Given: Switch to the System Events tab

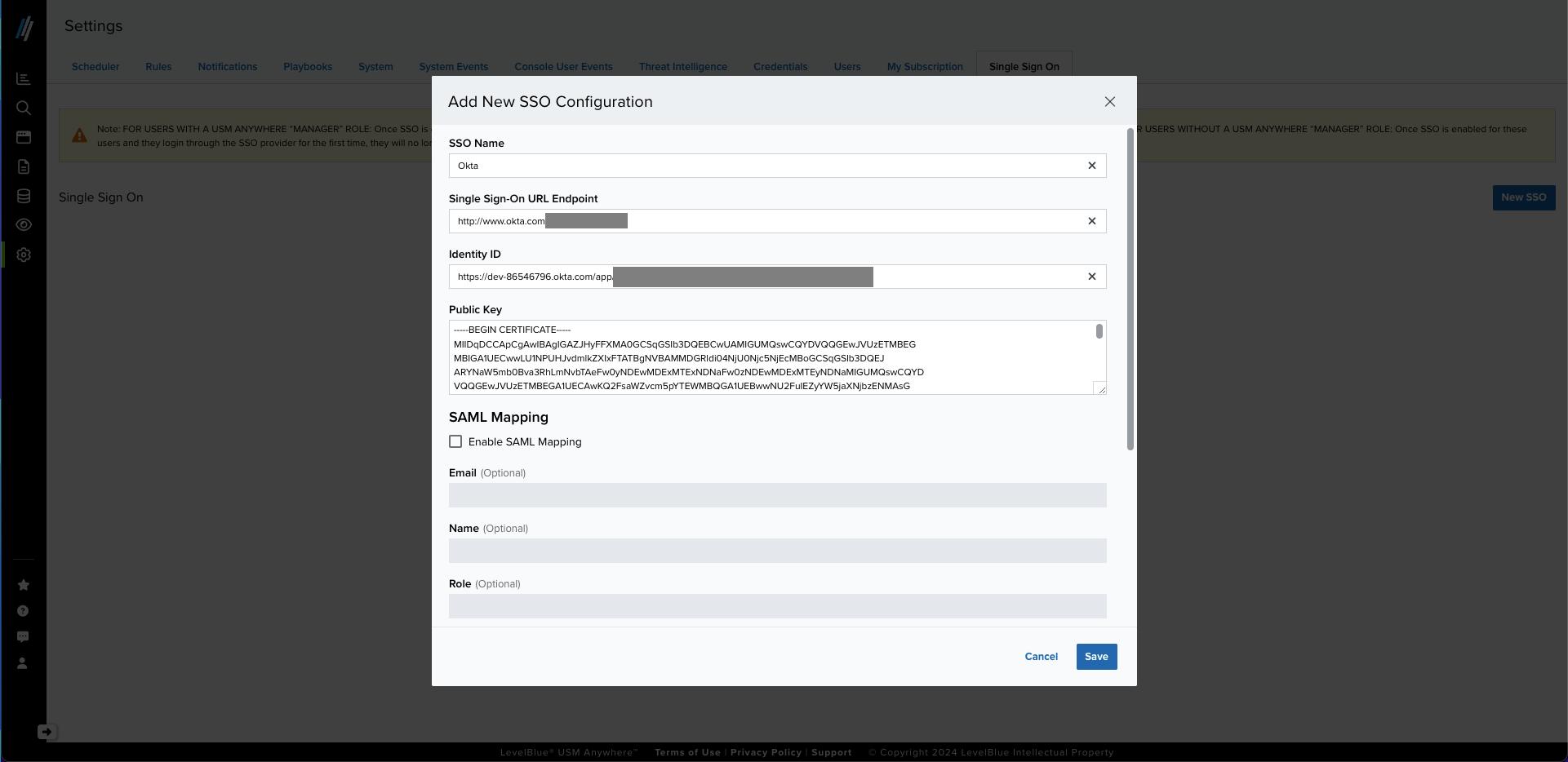Looking at the screenshot, I should click(454, 67).
